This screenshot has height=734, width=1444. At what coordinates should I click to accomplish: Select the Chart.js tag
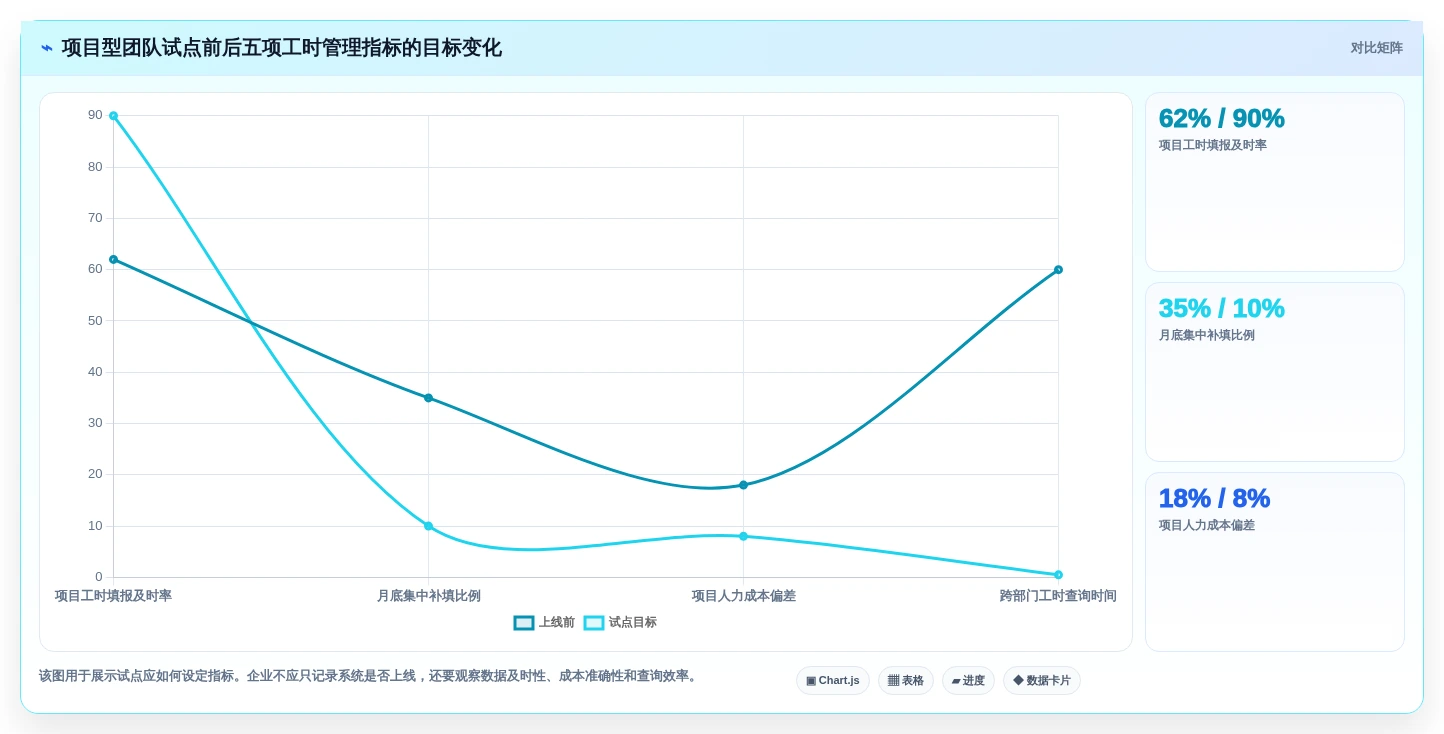coord(833,680)
